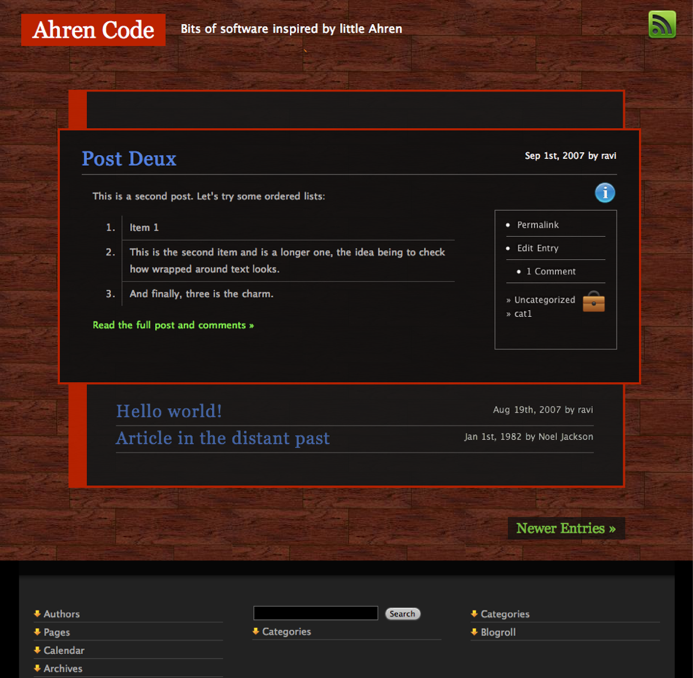Image resolution: width=693 pixels, height=678 pixels.
Task: Open the Hello world! post
Action: click(169, 411)
